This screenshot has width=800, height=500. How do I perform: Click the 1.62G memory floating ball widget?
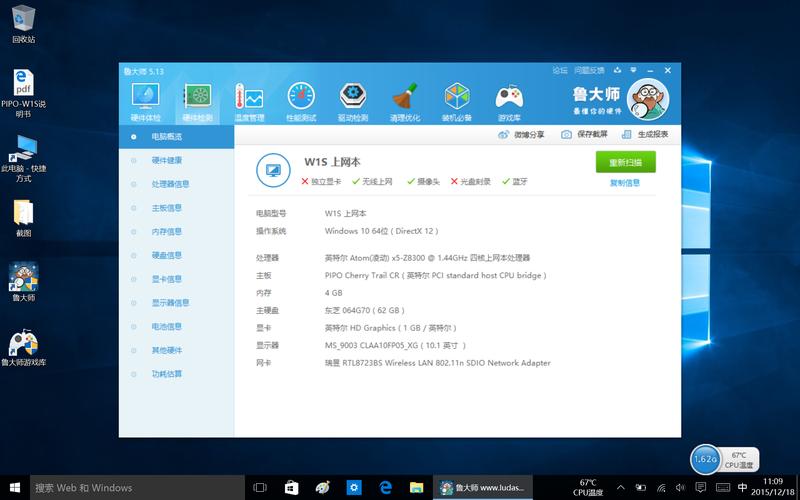705,459
